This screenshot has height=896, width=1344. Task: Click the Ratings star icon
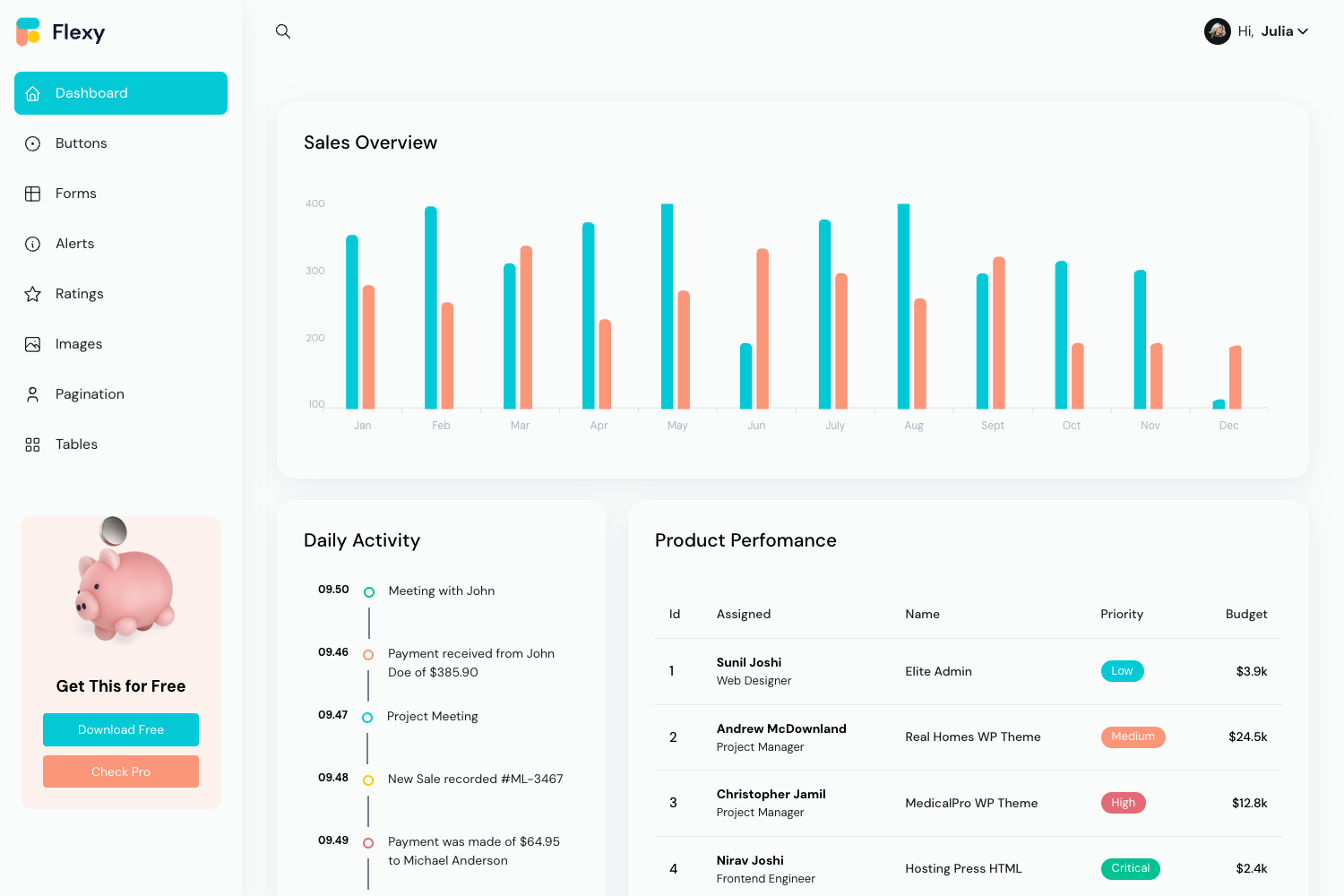(x=33, y=293)
